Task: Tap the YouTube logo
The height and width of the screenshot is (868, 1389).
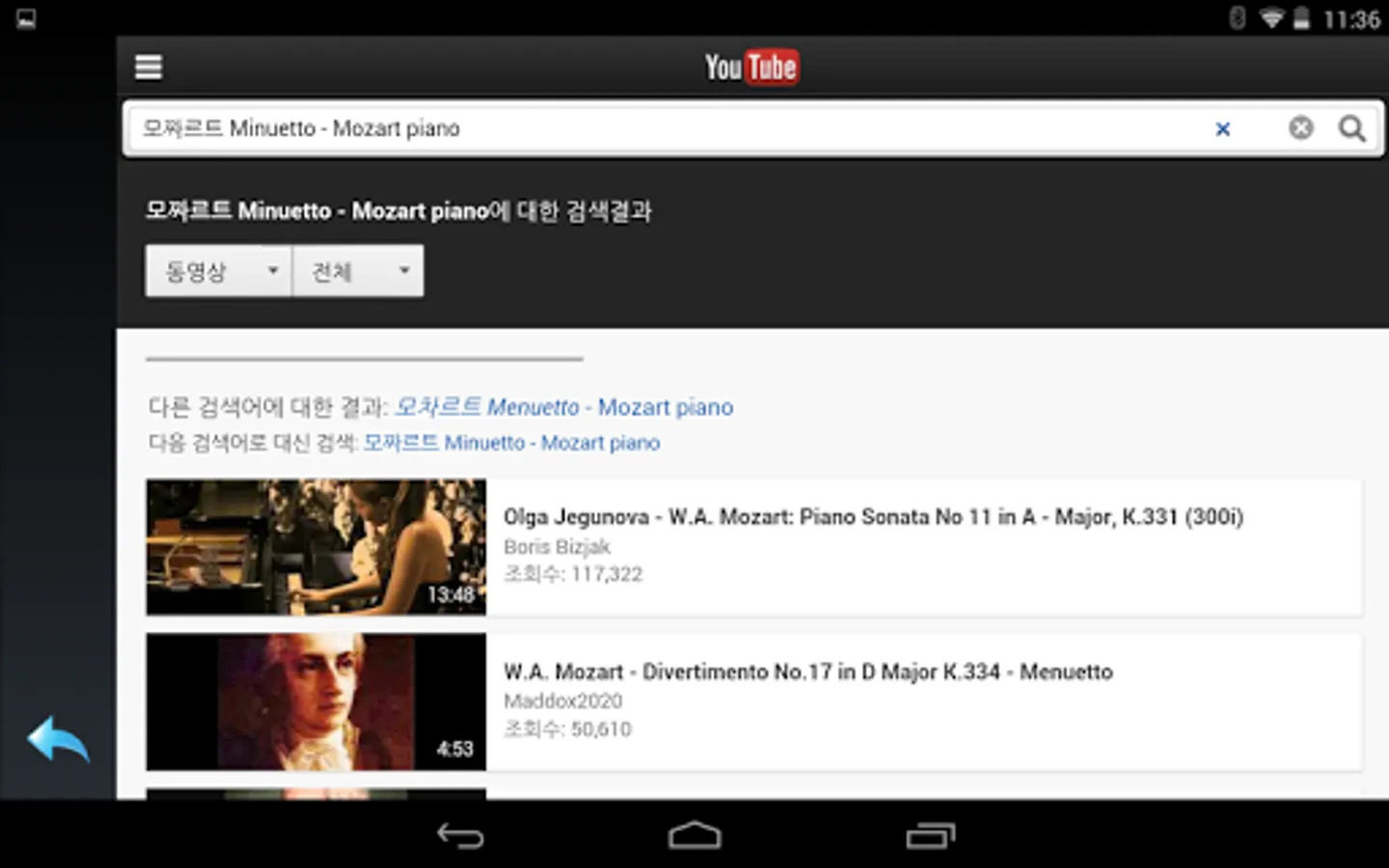Action: (x=751, y=68)
